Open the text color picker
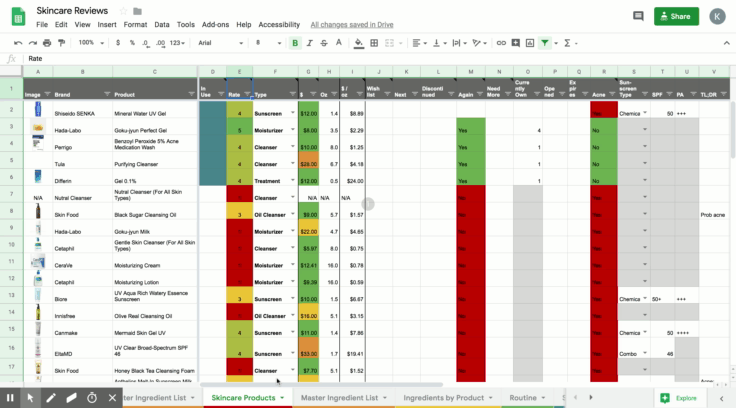The height and width of the screenshot is (408, 736). point(338,43)
